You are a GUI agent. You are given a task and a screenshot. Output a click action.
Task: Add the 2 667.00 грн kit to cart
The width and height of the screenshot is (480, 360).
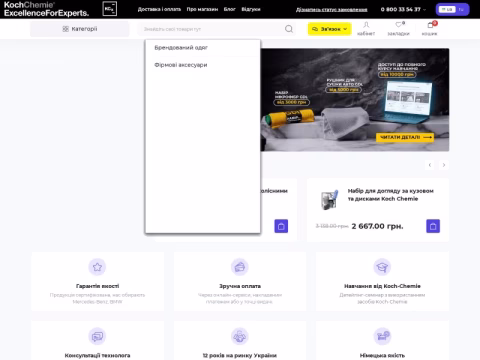click(x=433, y=226)
